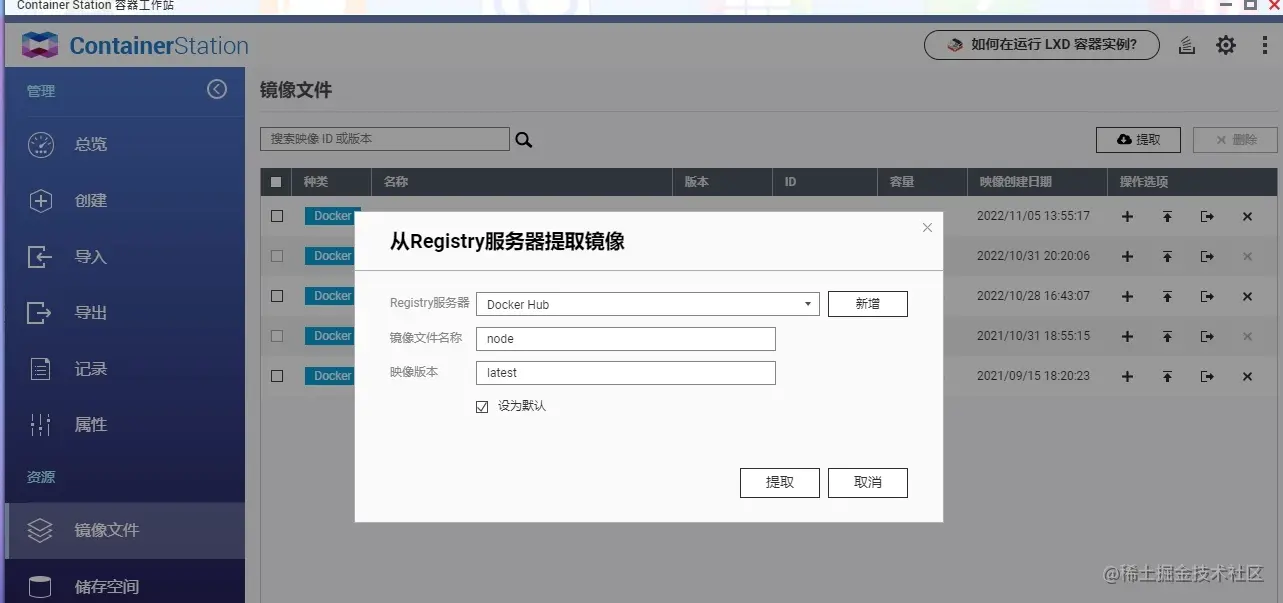The width and height of the screenshot is (1283, 603).
Task: Click upload icon on 2022/10/31 row
Action: click(x=1167, y=256)
